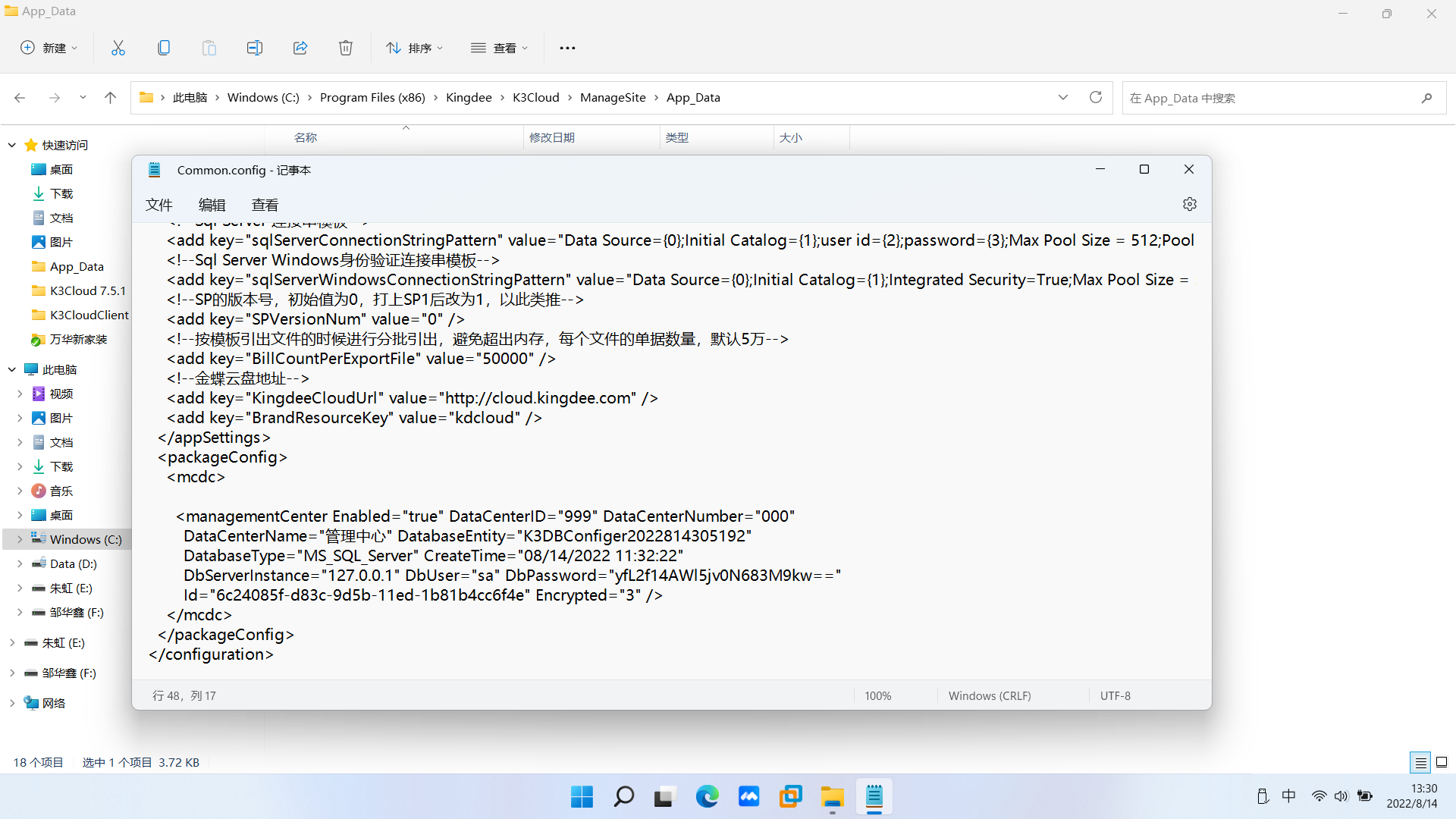Click the Delete trash icon
The image size is (1456, 819).
[346, 48]
